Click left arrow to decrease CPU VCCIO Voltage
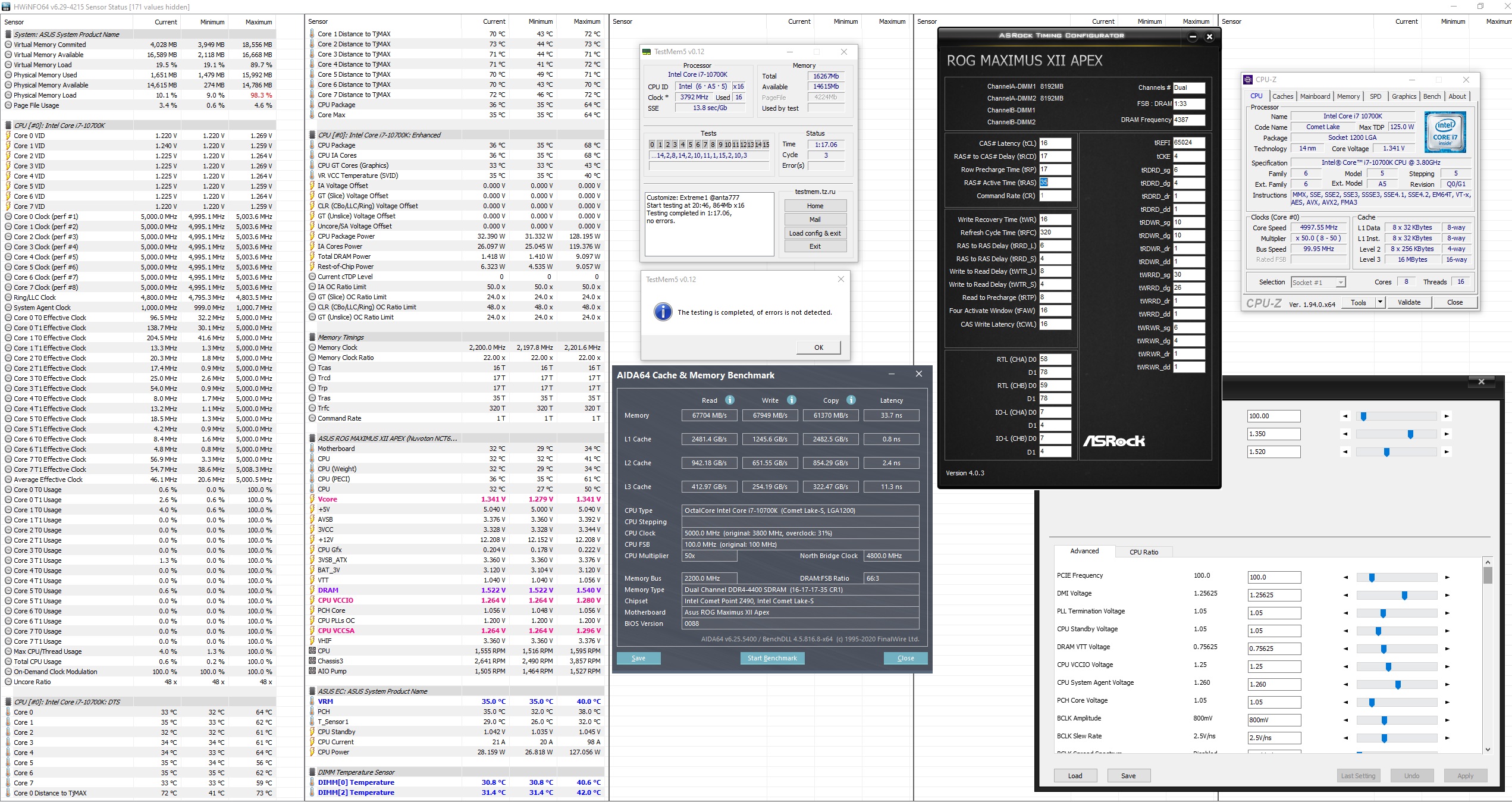 1345,666
